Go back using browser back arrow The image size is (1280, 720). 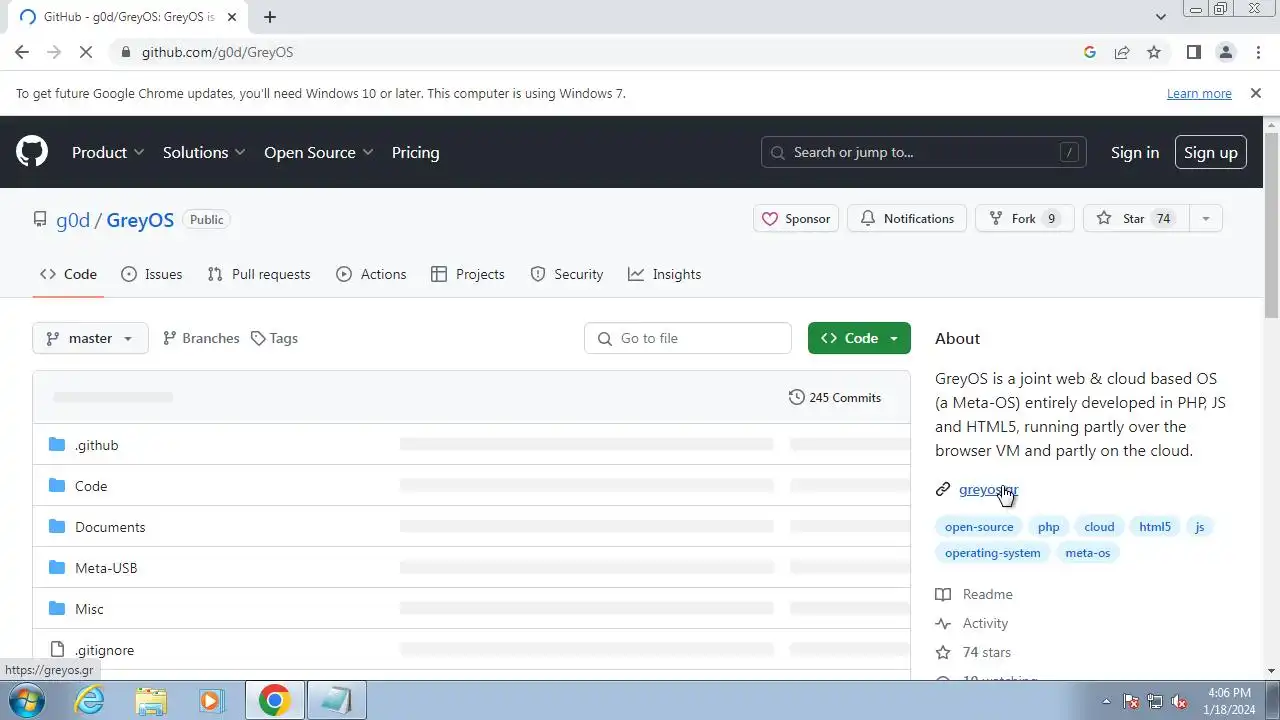22,52
